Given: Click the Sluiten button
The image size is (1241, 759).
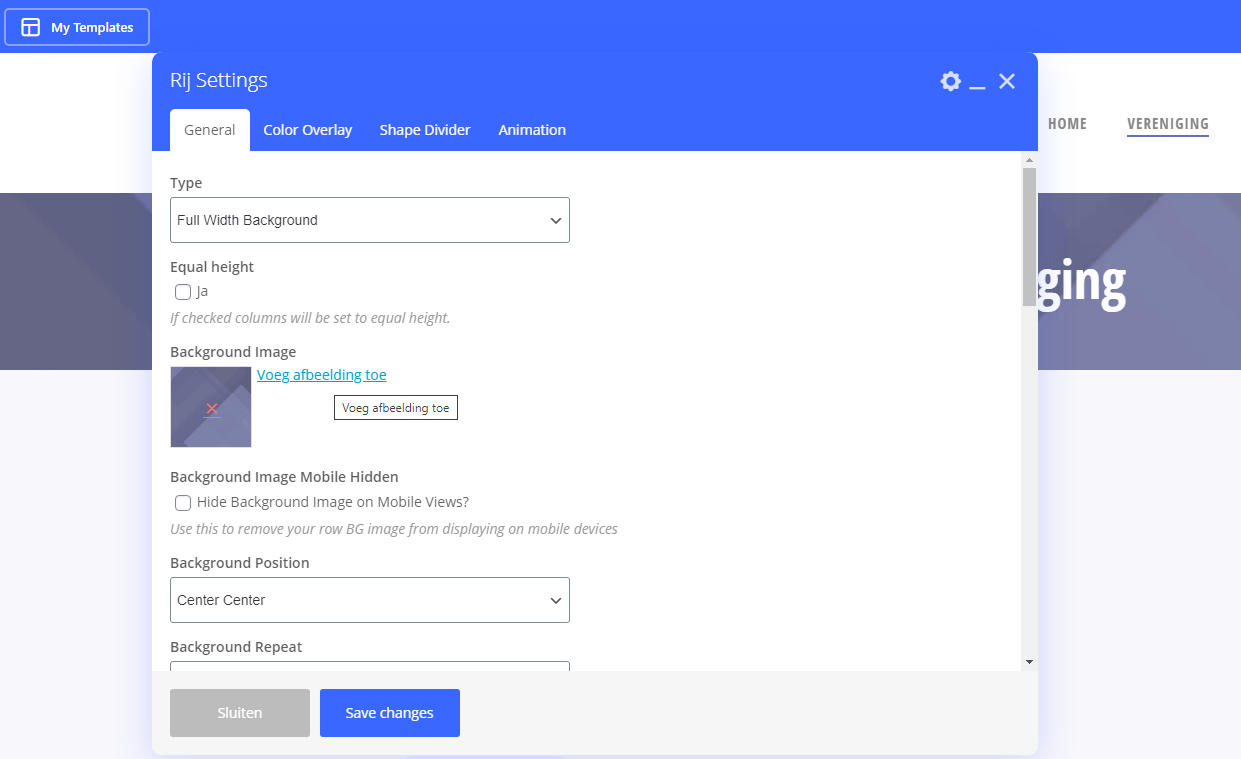Looking at the screenshot, I should click(240, 713).
